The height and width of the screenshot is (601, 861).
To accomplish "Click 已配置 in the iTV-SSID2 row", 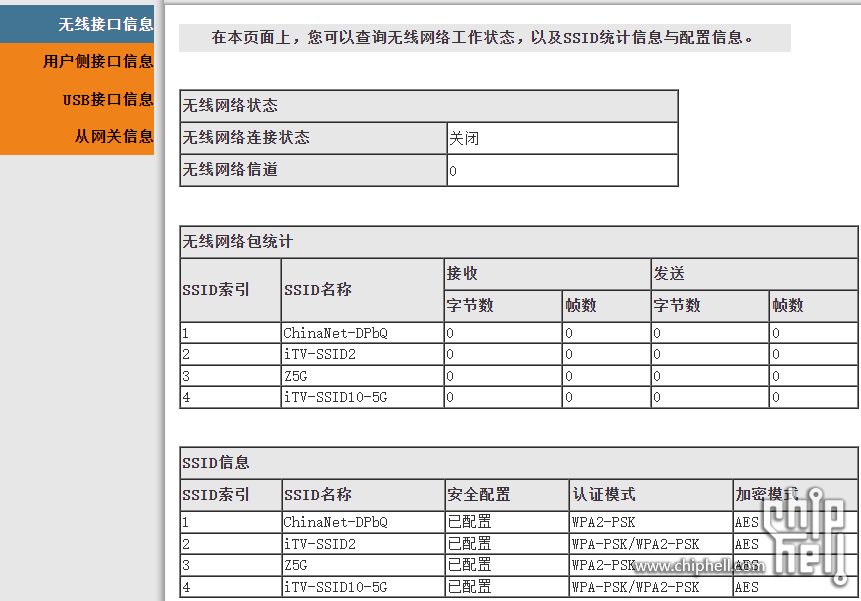I will point(469,544).
